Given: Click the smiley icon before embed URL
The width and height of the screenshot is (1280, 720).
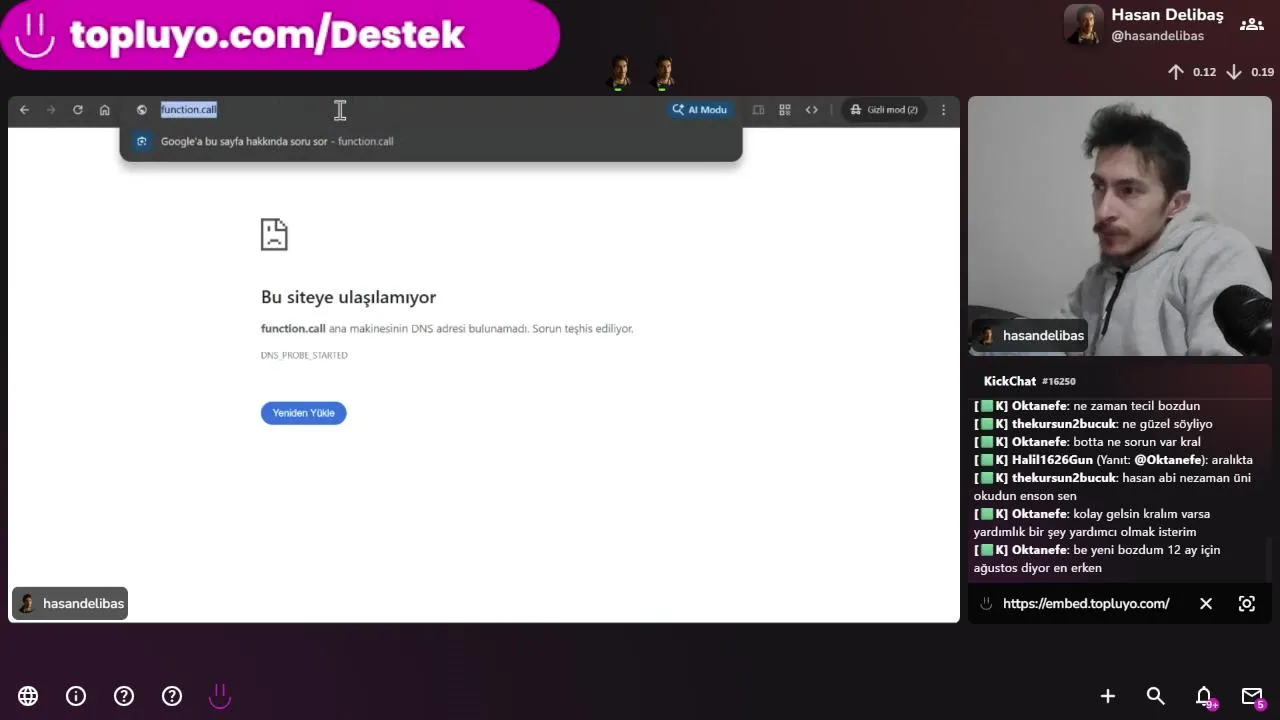Looking at the screenshot, I should tap(986, 604).
